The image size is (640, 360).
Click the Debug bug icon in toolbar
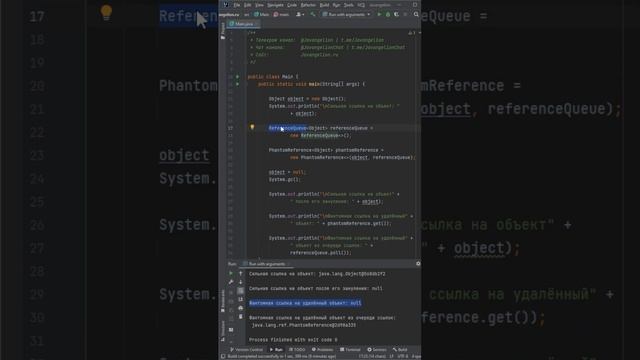pyautogui.click(x=388, y=14)
